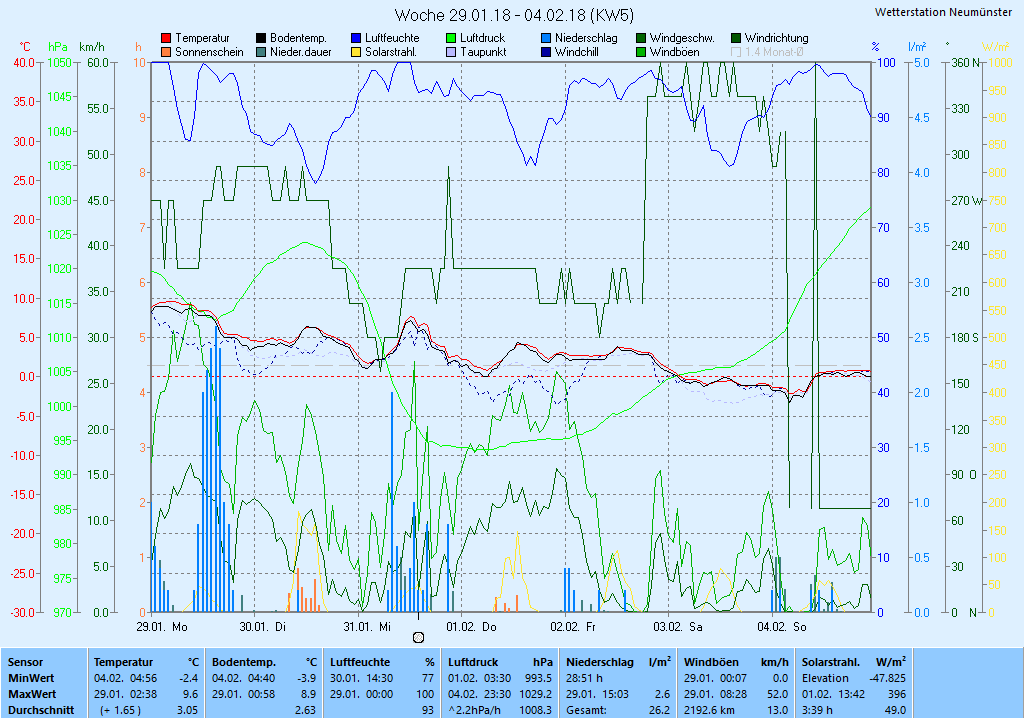Click the Niederschlag legend icon
This screenshot has width=1024, height=718.
(546, 38)
